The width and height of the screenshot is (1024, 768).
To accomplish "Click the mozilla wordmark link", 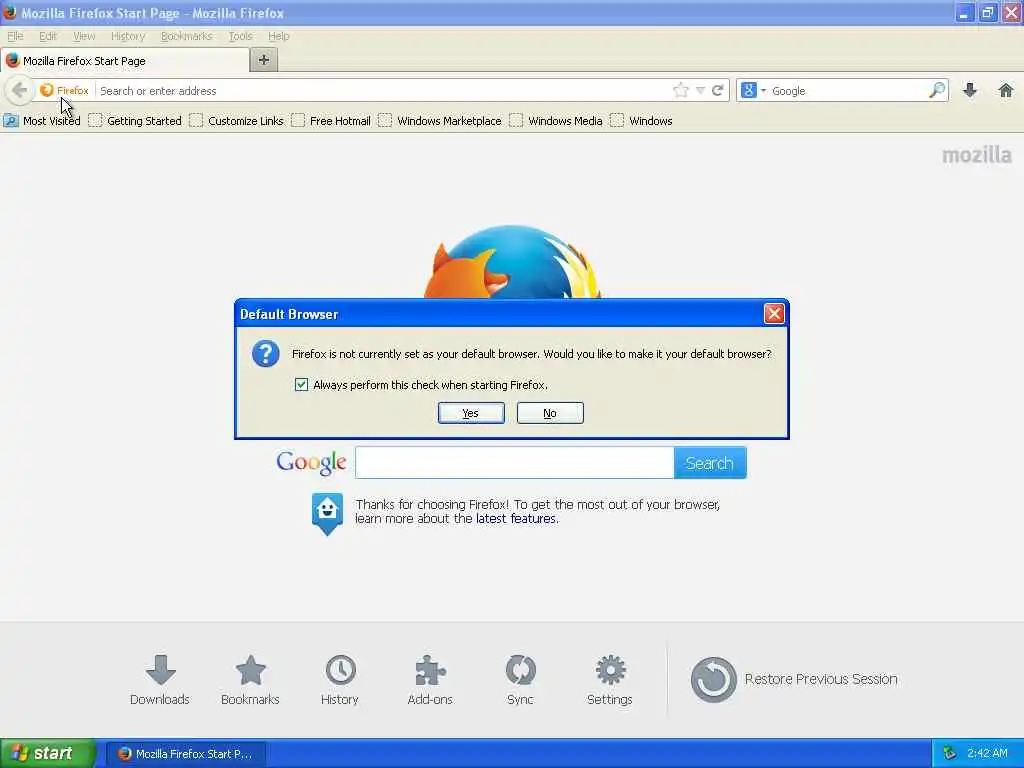I will pos(976,155).
